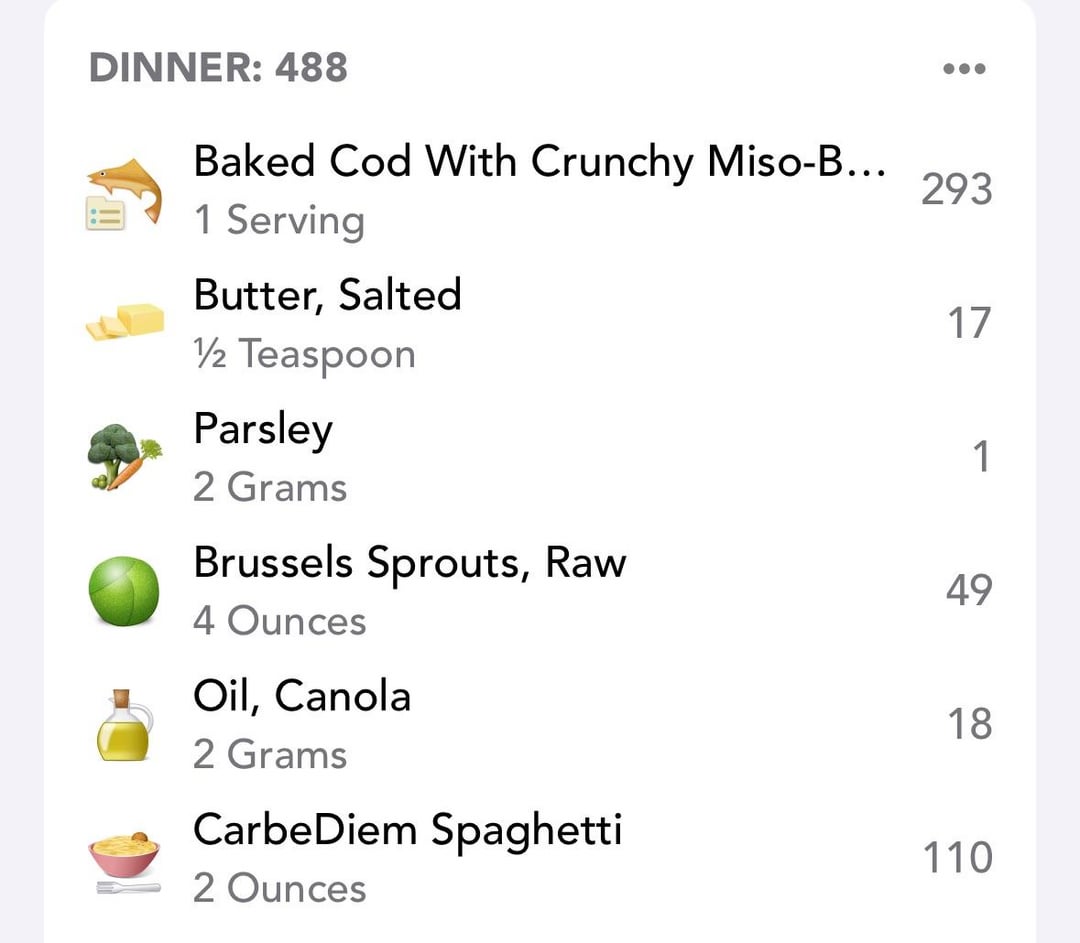Viewport: 1080px width, 943px height.
Task: Tap the 293 calorie value for cod
Action: (957, 189)
